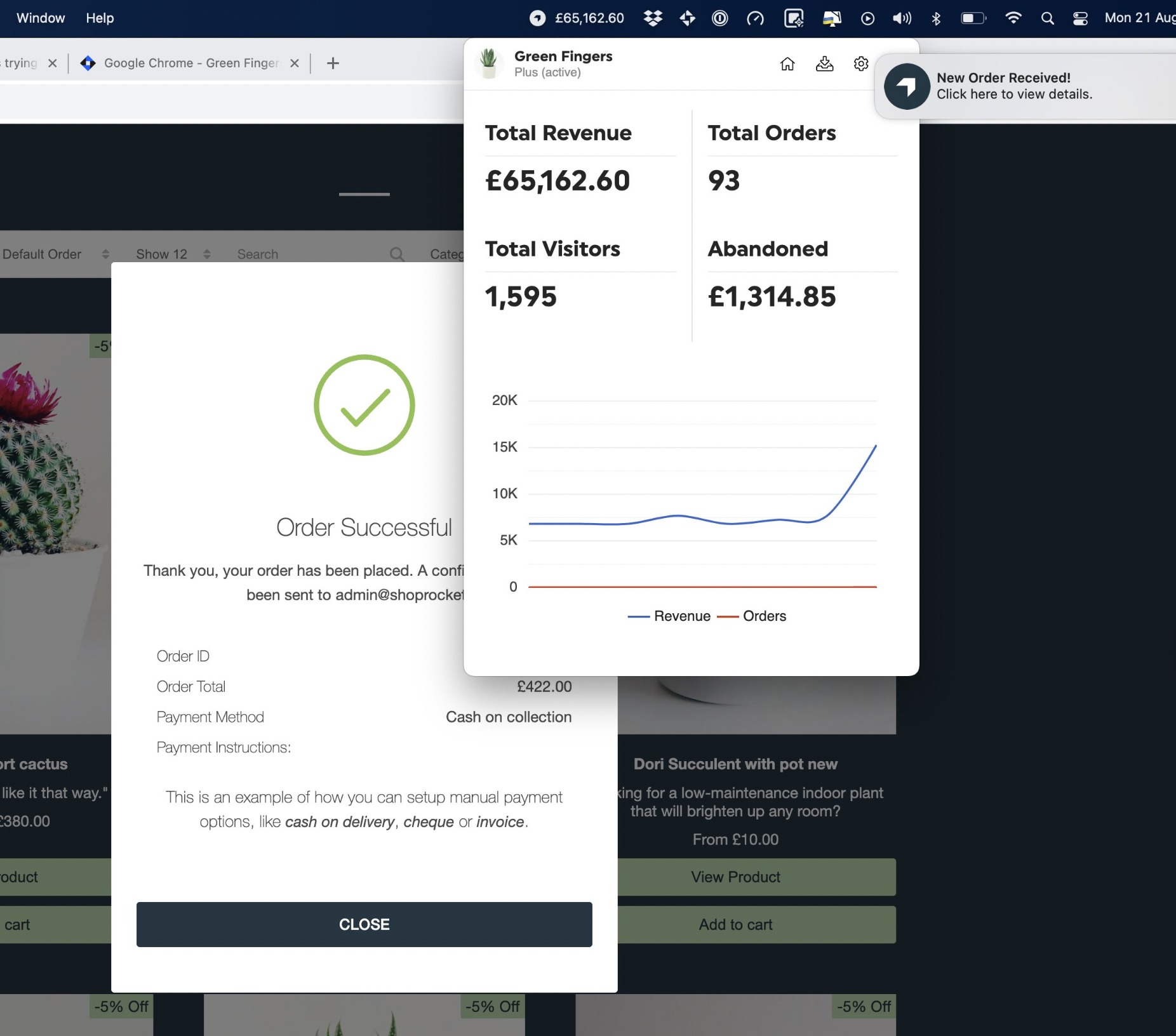Expand the Show 12 items dropdown

[x=173, y=254]
